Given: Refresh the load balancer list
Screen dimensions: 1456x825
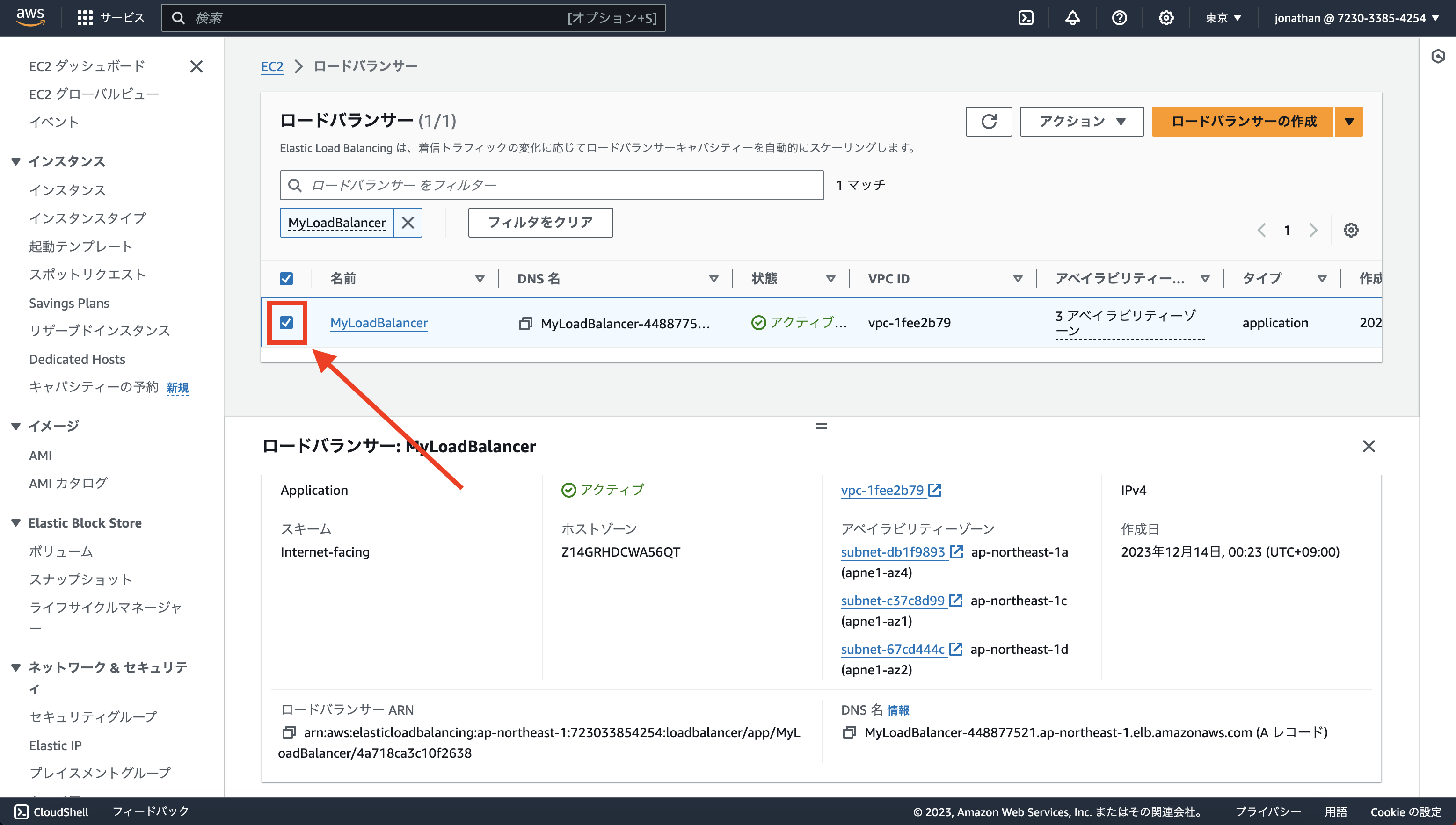Looking at the screenshot, I should pos(989,121).
